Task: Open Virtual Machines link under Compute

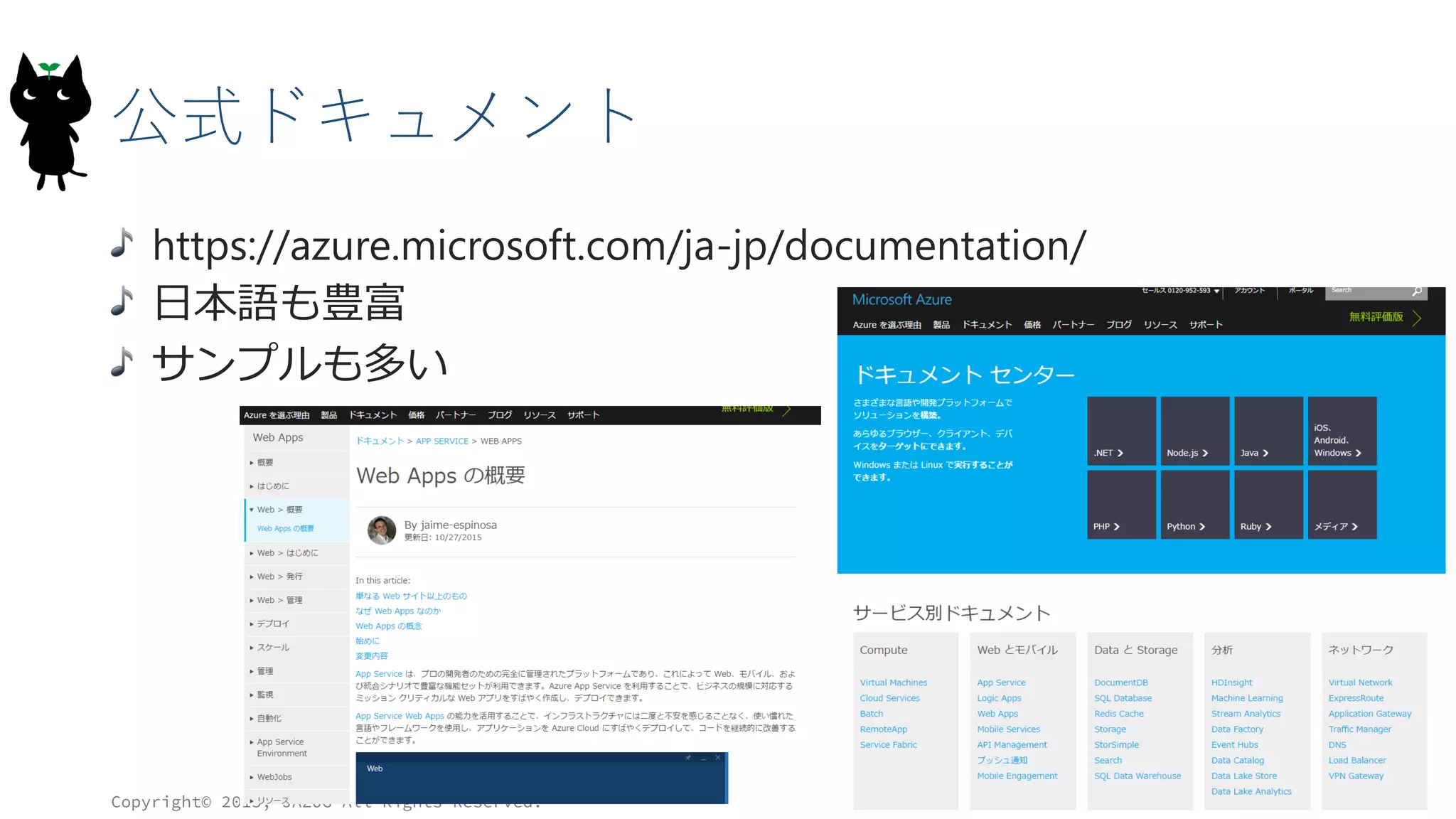Action: (x=894, y=682)
